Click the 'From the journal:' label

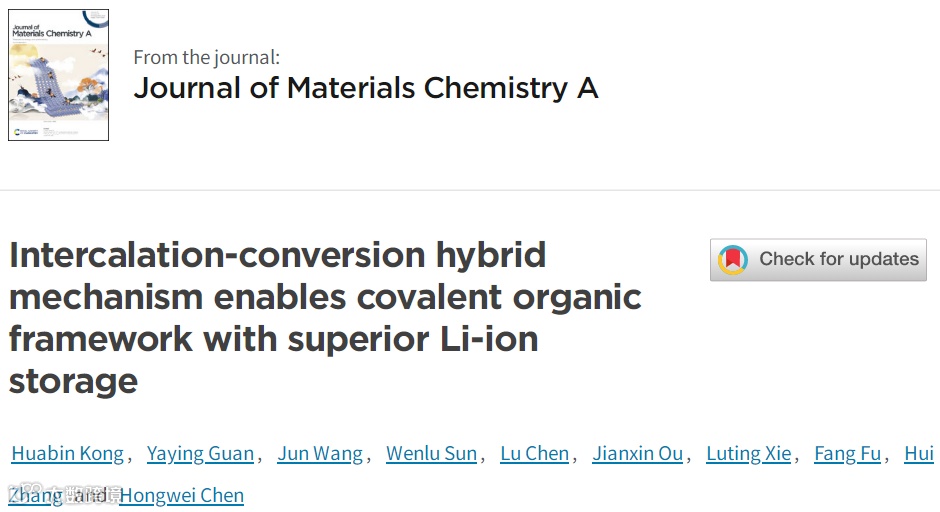[x=206, y=57]
